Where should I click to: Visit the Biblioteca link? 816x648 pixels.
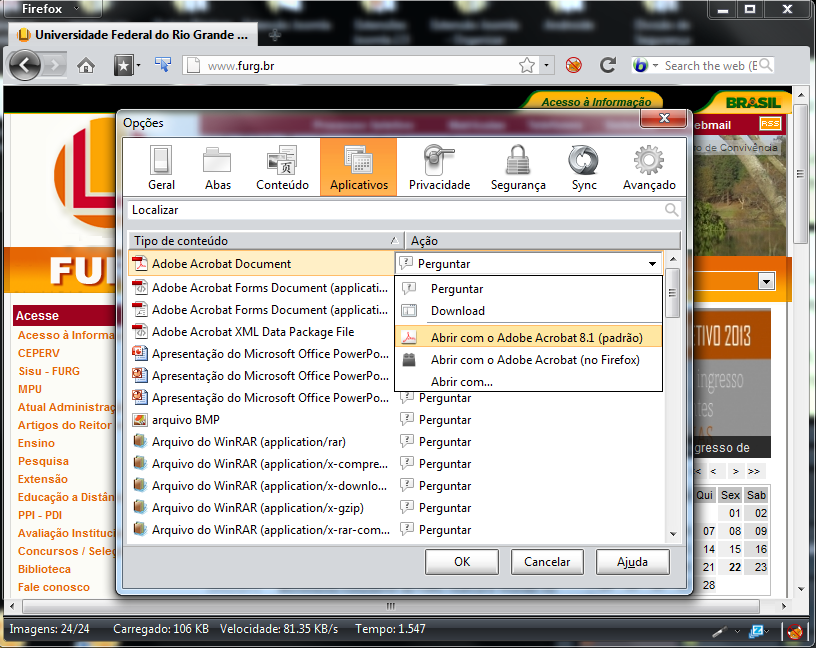pos(44,569)
